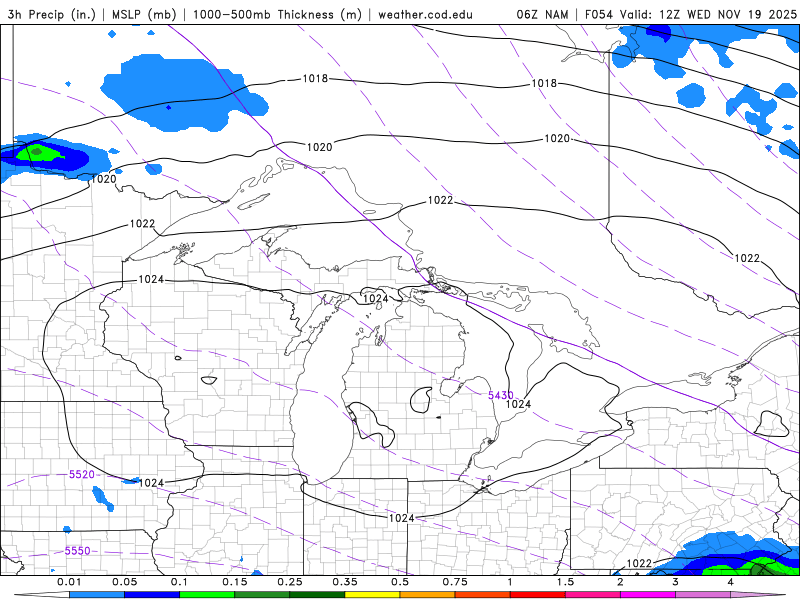Select the orange 0.5 legend swatch

(428, 595)
